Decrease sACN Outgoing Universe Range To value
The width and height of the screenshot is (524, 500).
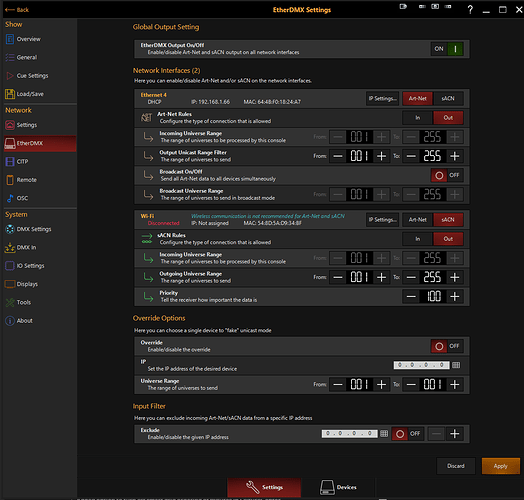tap(411, 277)
